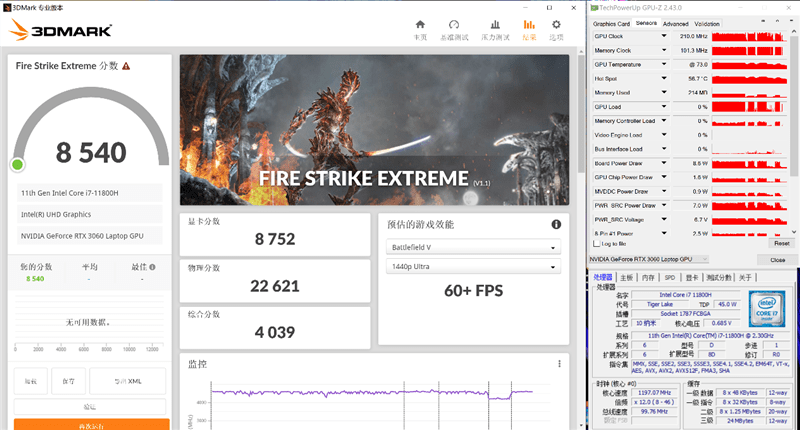Click the export XML button

pyautogui.click(x=128, y=381)
